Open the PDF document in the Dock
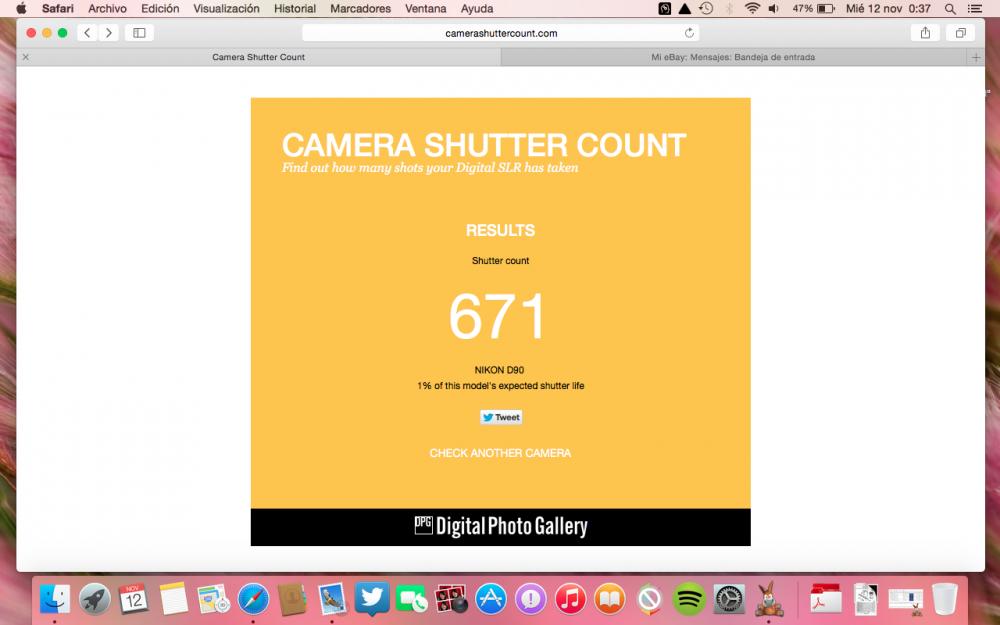 pyautogui.click(x=826, y=599)
